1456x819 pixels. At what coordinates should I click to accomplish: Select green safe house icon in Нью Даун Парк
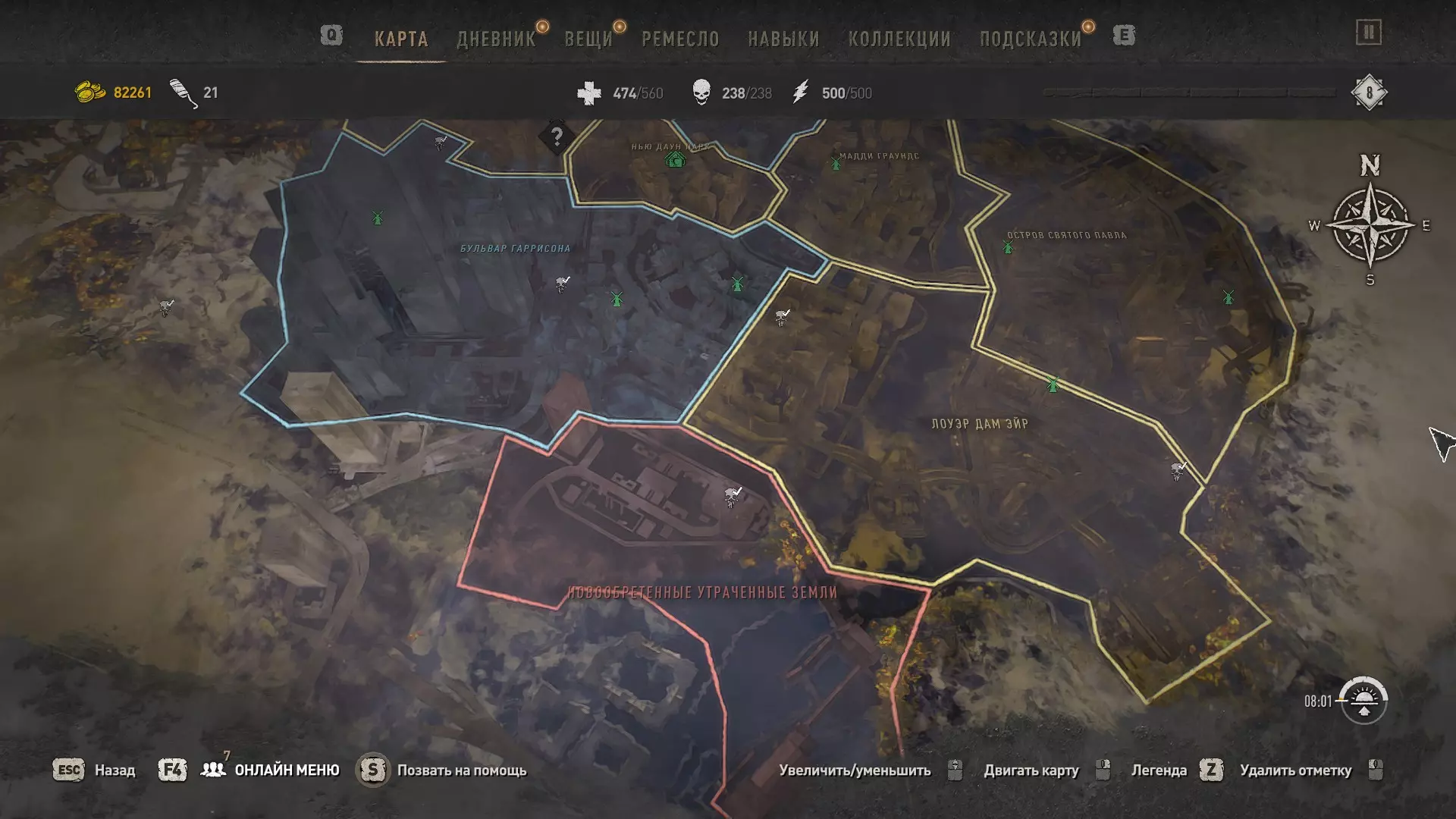(675, 159)
